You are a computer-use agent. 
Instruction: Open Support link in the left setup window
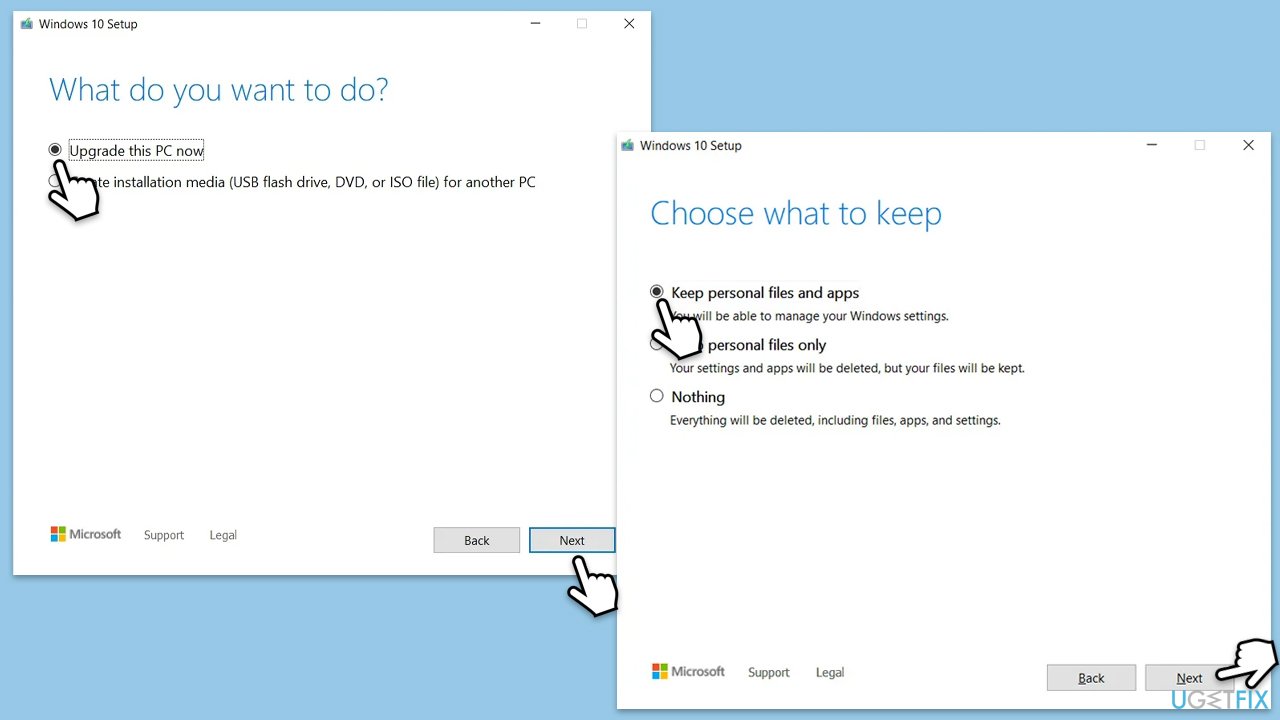(164, 535)
